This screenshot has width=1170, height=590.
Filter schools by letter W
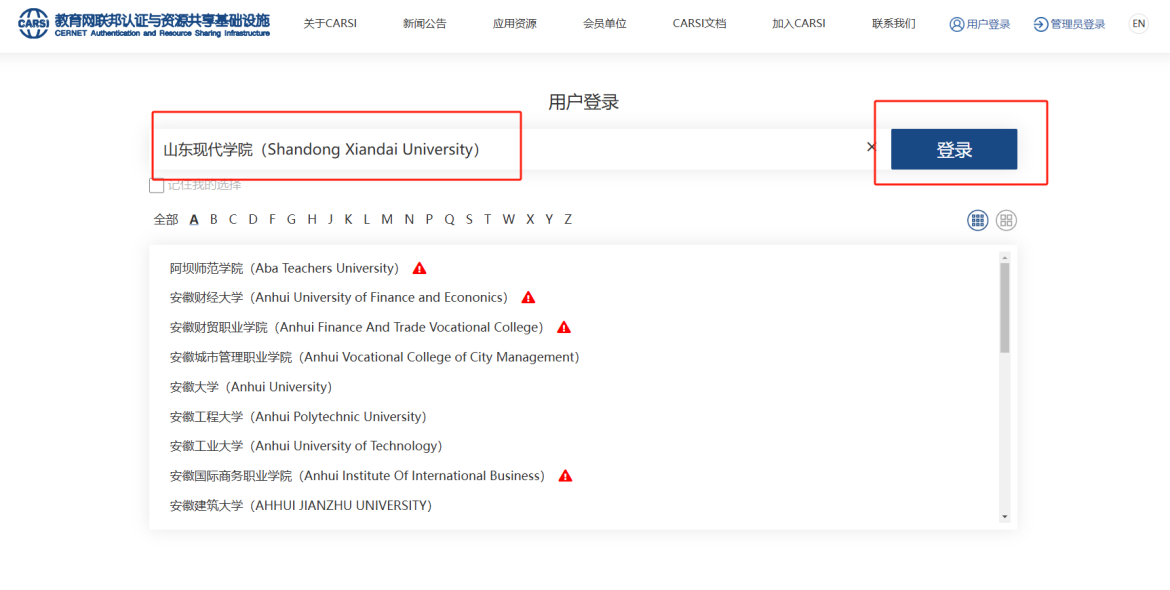508,219
